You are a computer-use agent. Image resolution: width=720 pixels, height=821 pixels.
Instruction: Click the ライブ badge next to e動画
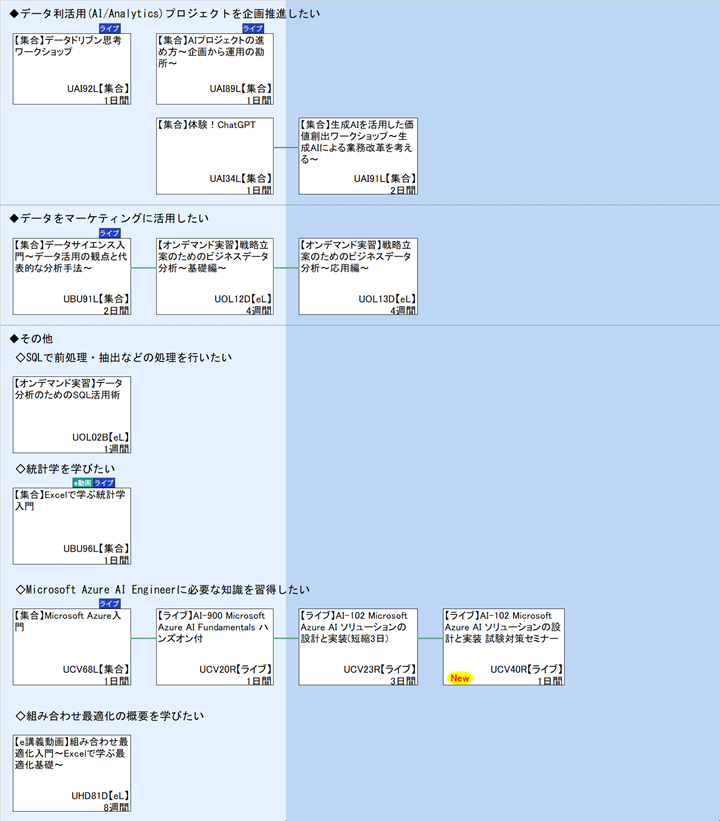[x=104, y=482]
